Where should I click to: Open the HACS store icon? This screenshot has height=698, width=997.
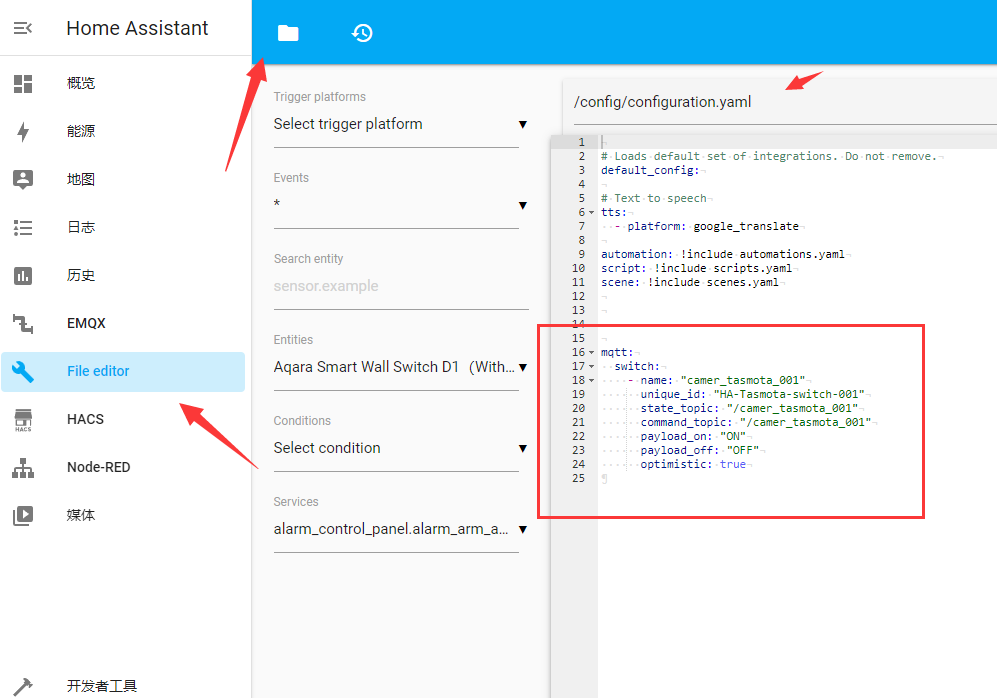[23, 420]
